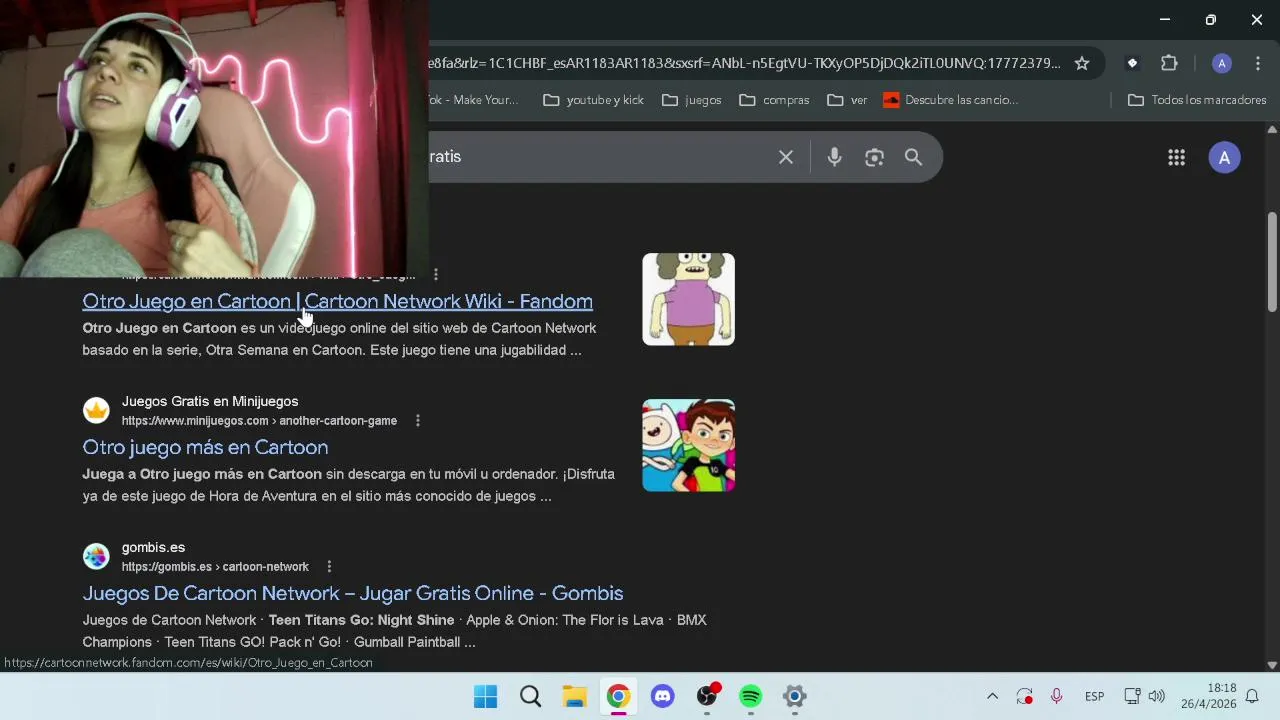Open Settings from the taskbar
1280x720 pixels.
click(x=794, y=696)
